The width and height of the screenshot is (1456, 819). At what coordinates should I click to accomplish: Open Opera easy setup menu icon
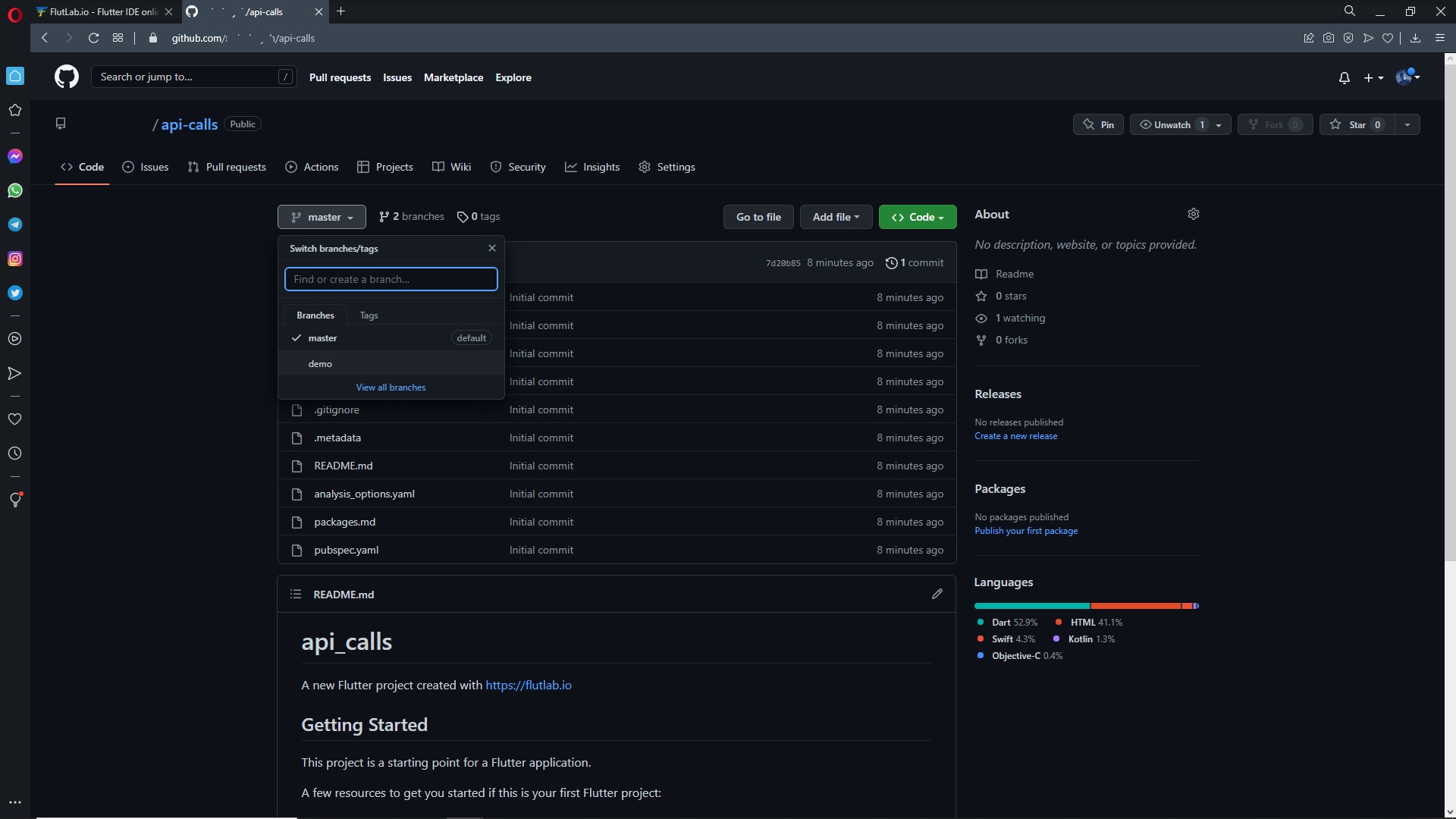tap(1440, 38)
